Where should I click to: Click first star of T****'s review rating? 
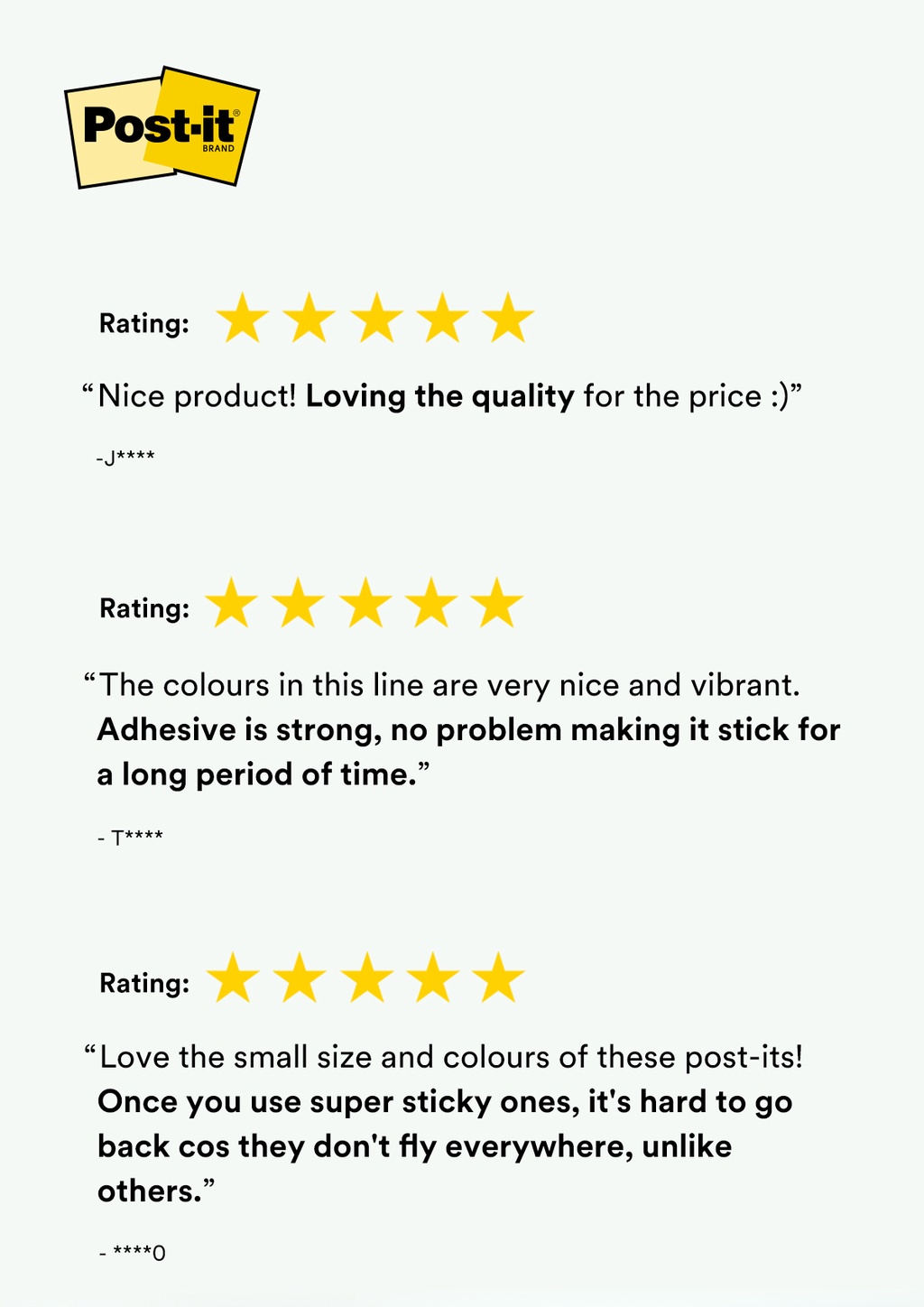tap(232, 604)
